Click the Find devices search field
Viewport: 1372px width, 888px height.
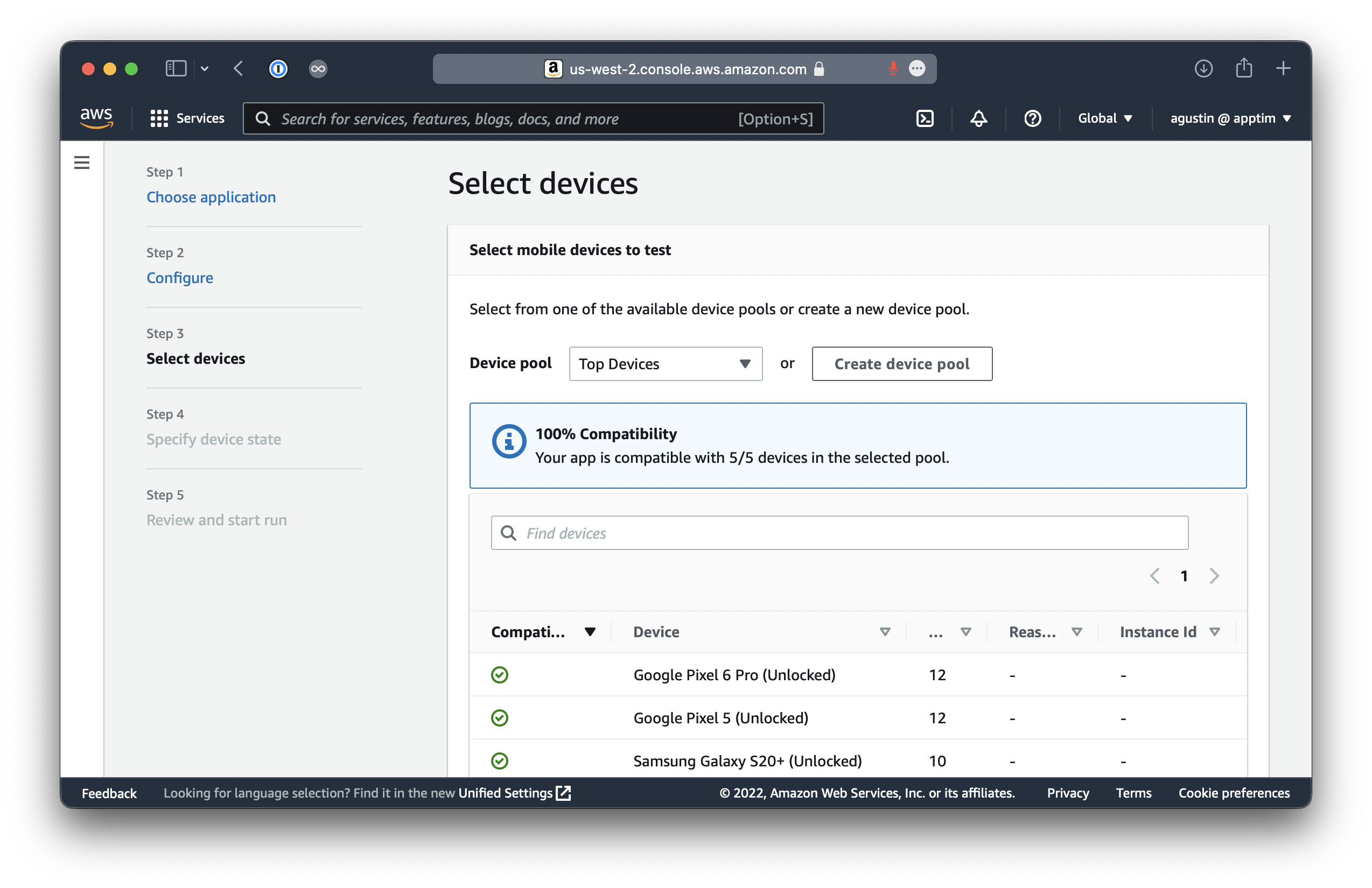[x=839, y=533]
